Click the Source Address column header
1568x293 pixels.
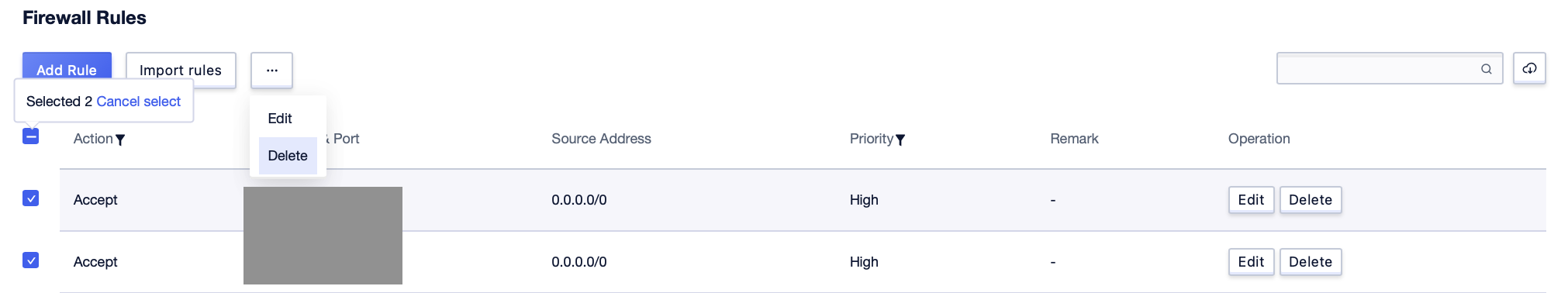point(601,139)
